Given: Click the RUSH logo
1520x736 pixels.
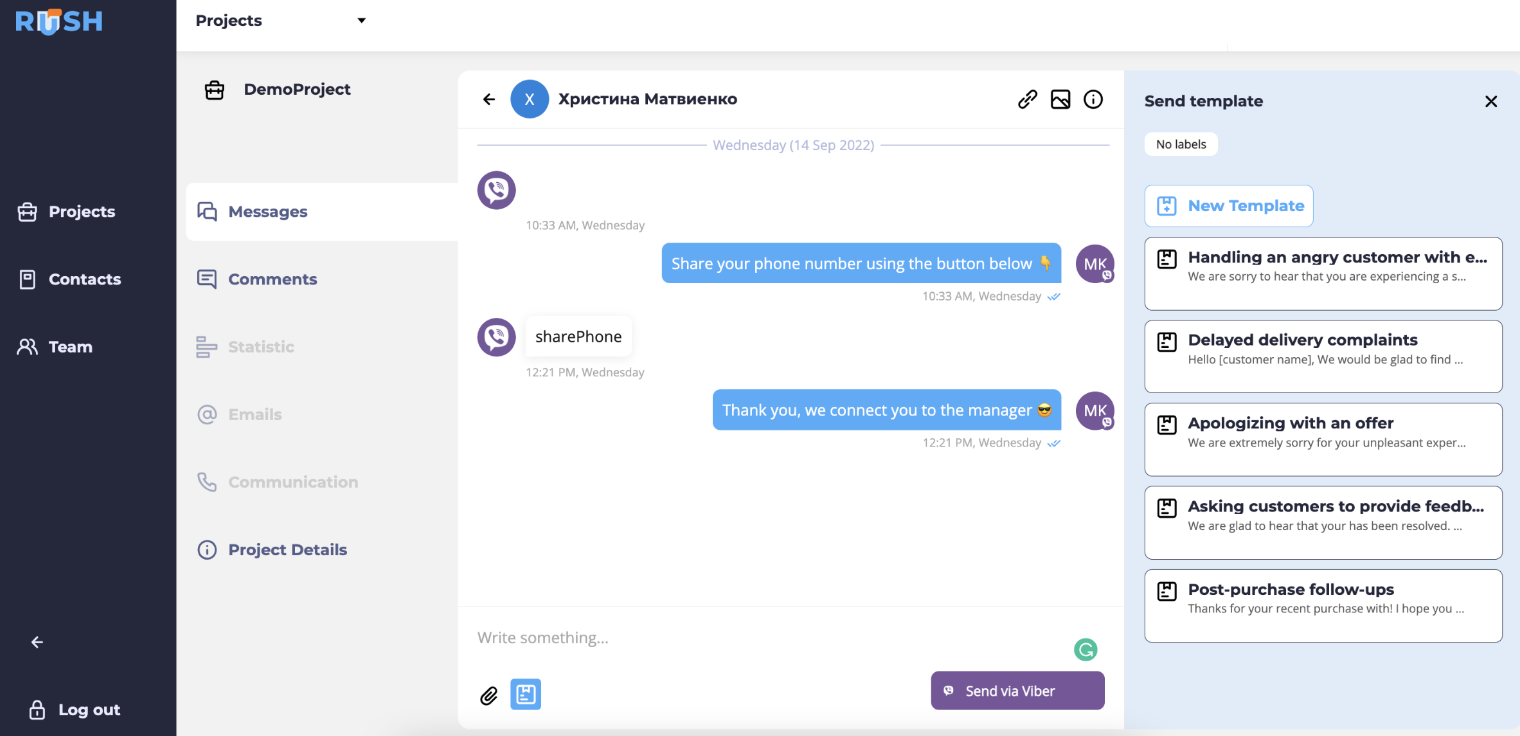Looking at the screenshot, I should coord(59,22).
